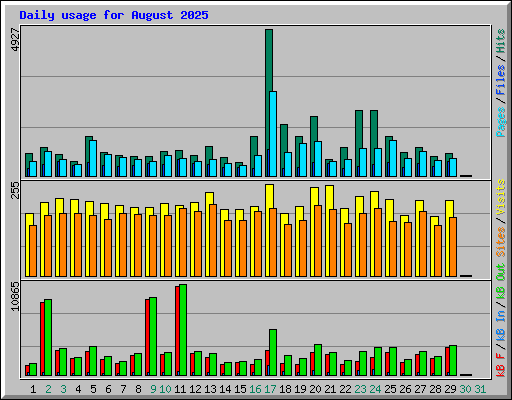This screenshot has height=400, width=512.
Task: Click the 4927 y-axis value
Action: (x=15, y=40)
